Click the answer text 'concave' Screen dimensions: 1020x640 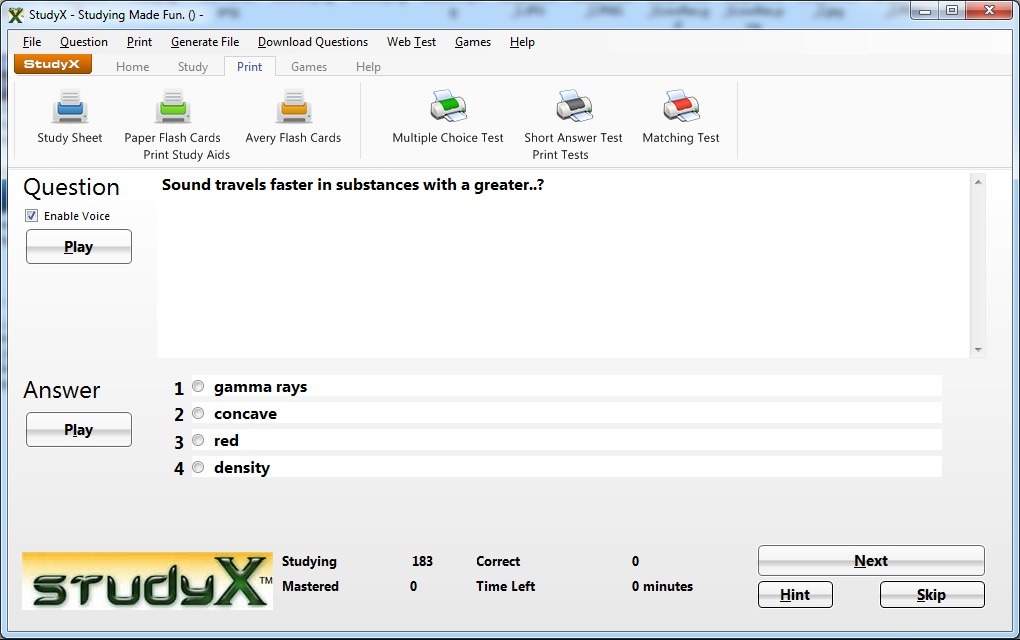pos(245,414)
